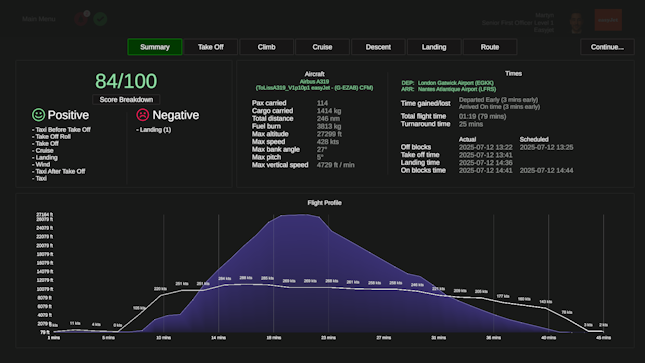Click the green checkmark status icon

pyautogui.click(x=100, y=19)
